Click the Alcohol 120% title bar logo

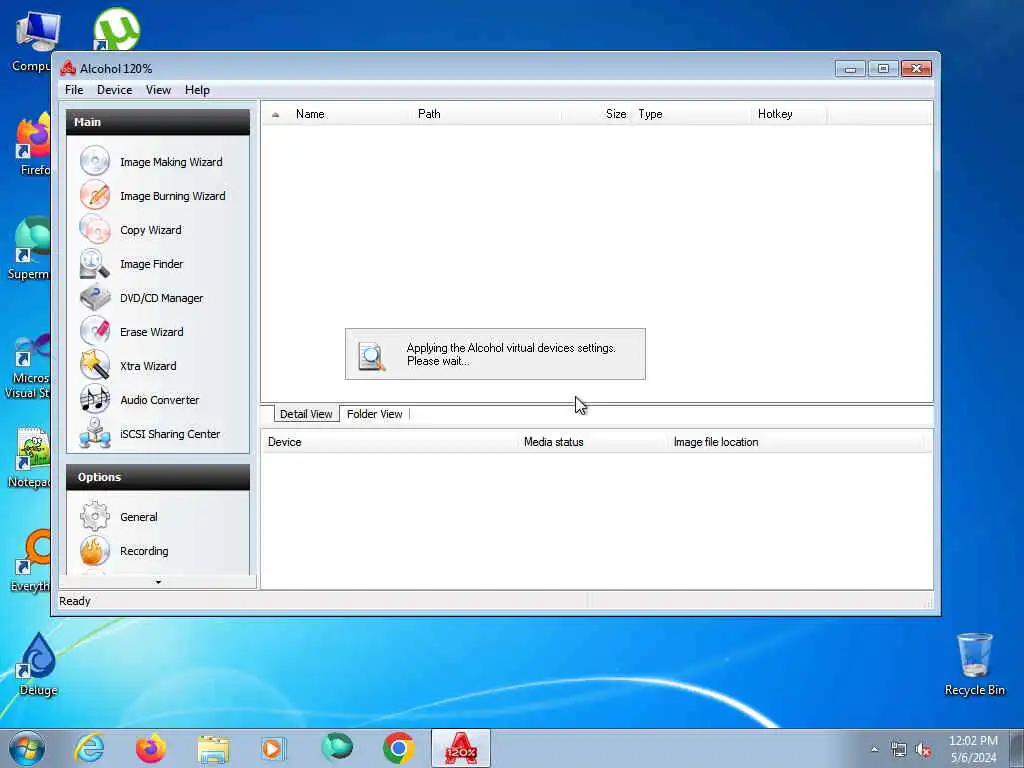click(68, 69)
